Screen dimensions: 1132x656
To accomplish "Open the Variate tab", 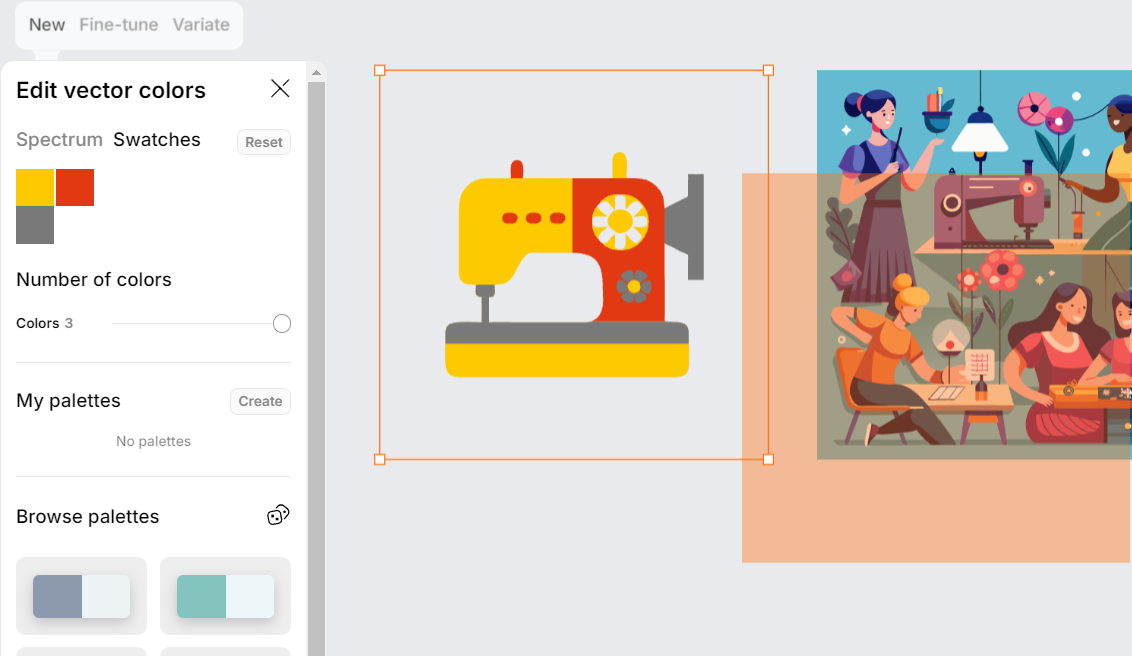I will [201, 25].
